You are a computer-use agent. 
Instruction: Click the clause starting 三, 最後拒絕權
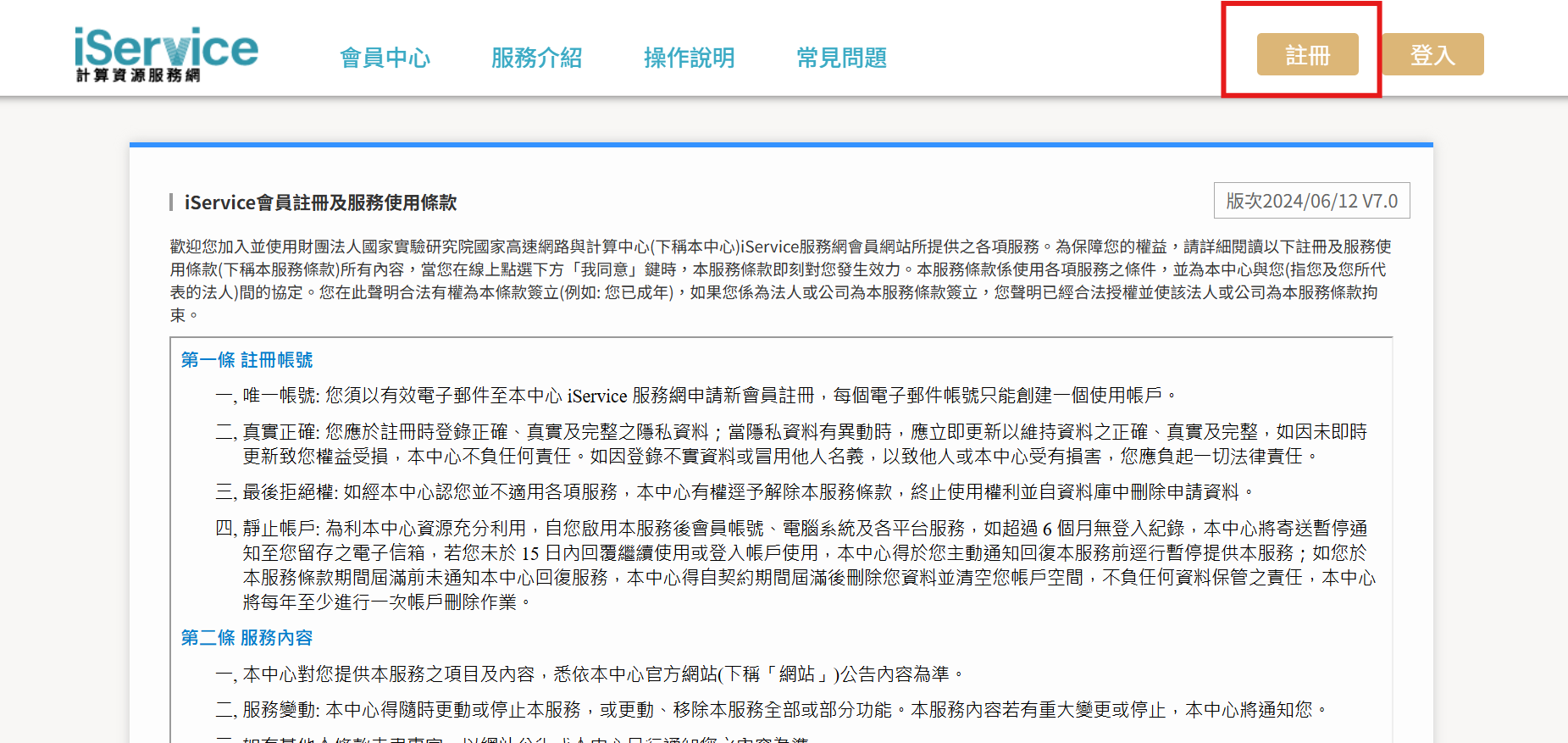coord(735,492)
